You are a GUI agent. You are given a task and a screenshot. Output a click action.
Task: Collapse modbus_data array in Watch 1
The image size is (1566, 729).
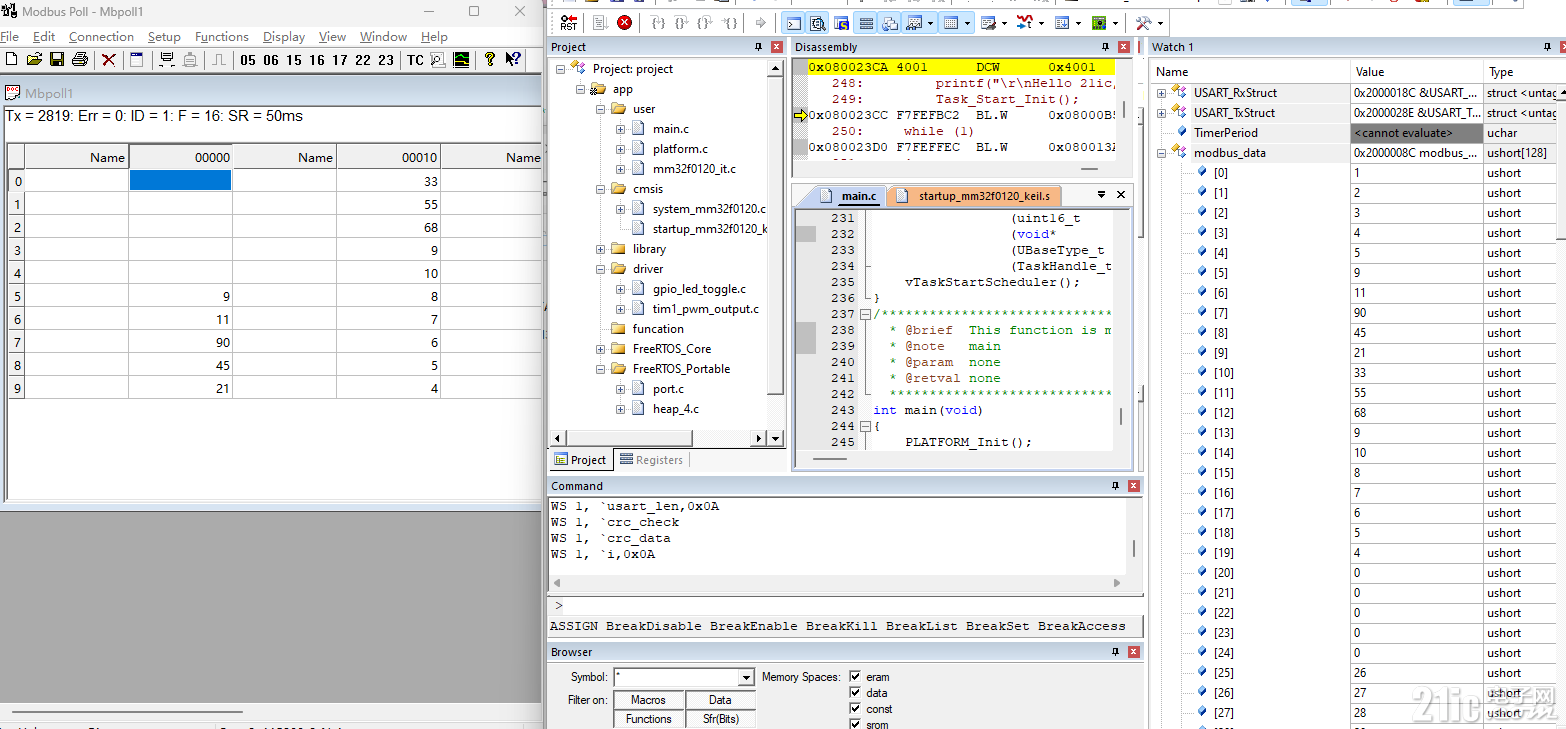(x=1162, y=152)
